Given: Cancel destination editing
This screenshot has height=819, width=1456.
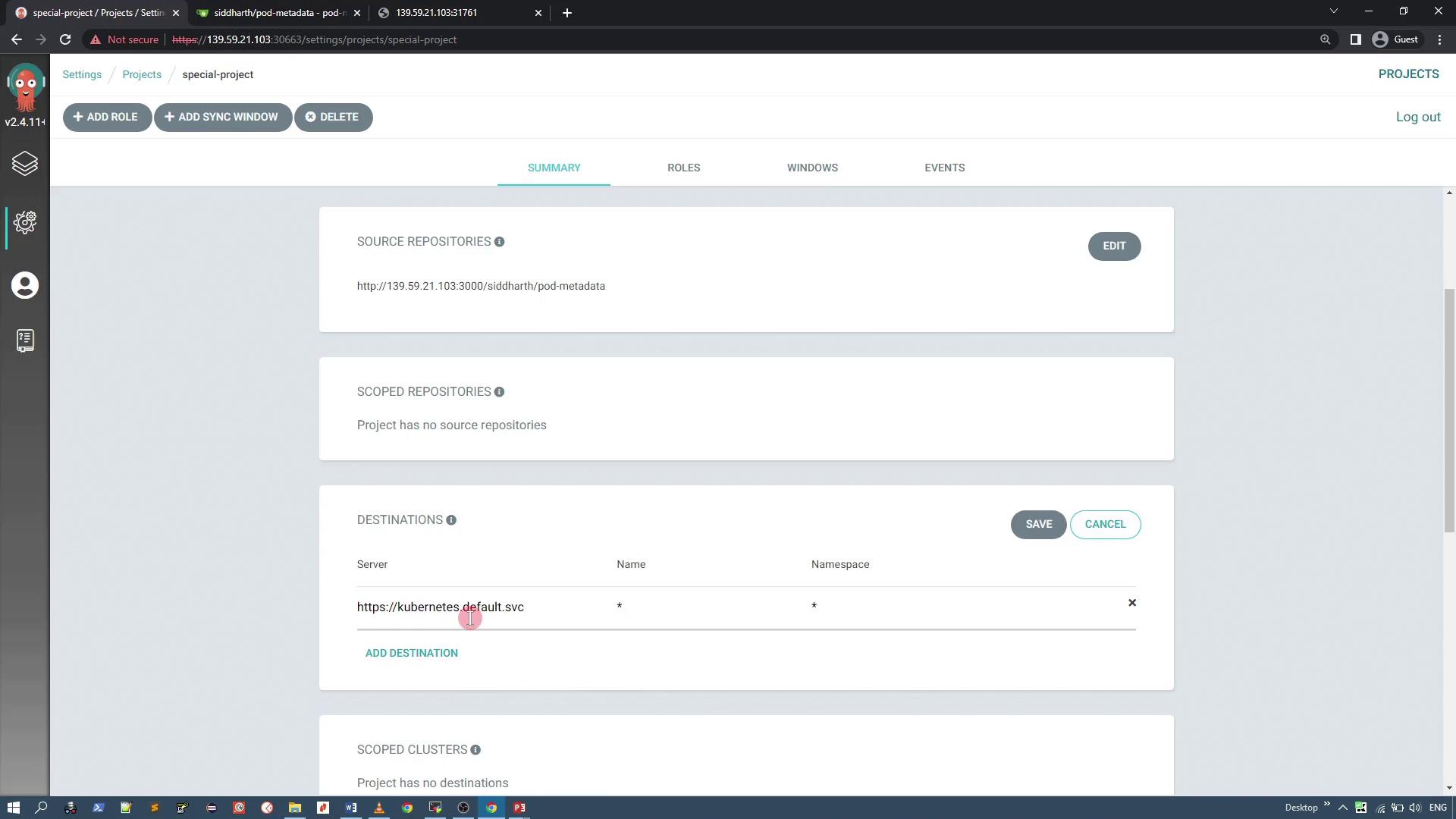Looking at the screenshot, I should click(1105, 525).
